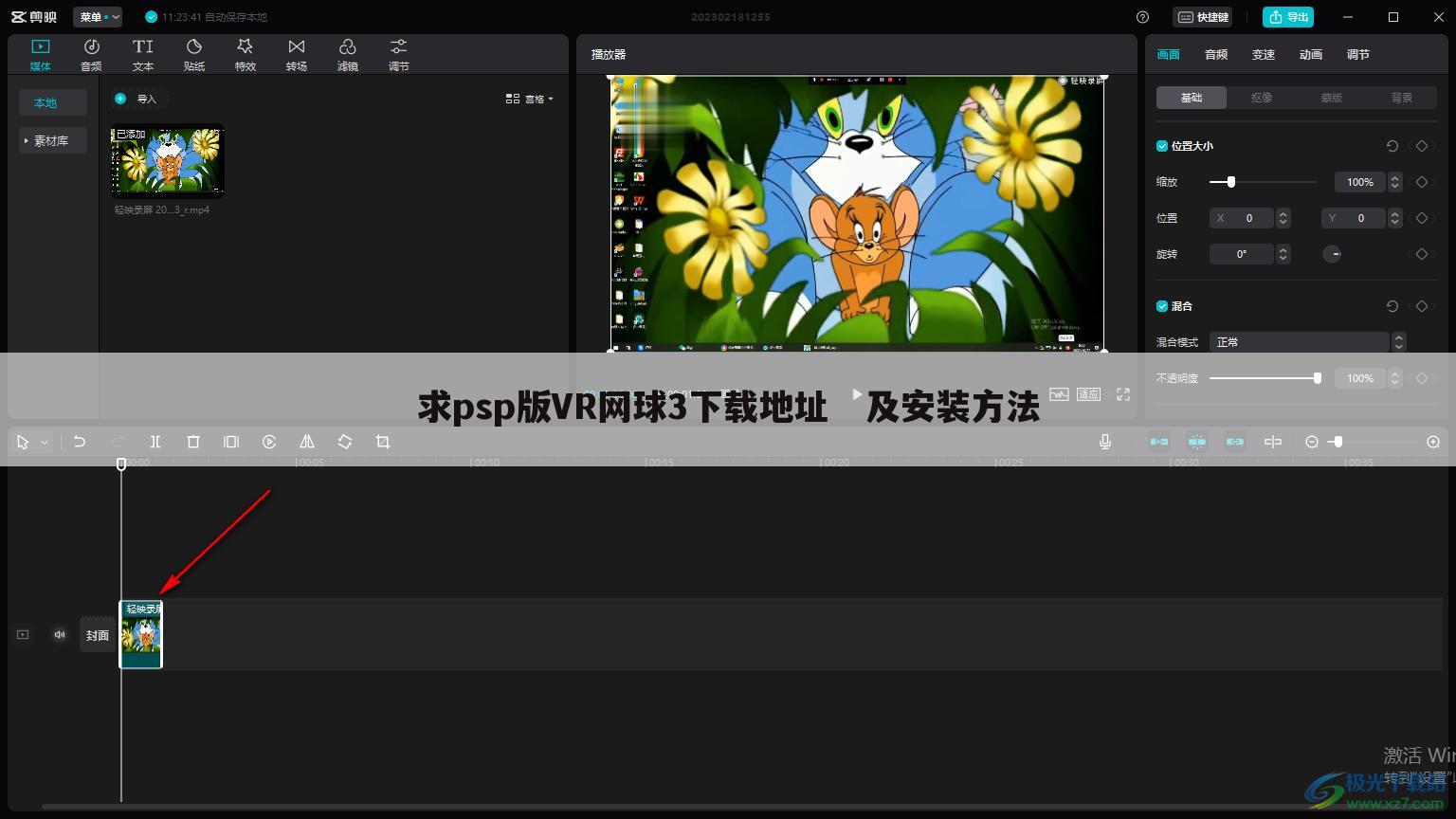The width and height of the screenshot is (1456, 819).
Task: Click the 旋转 rotation dial knob
Action: (x=1332, y=254)
